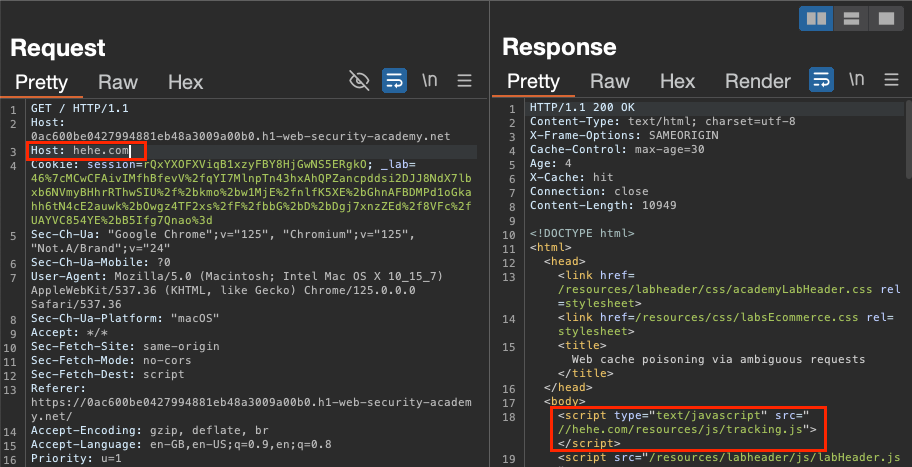This screenshot has height=467, width=912.
Task: Click the tracking.js script tag in the response
Action: point(688,428)
